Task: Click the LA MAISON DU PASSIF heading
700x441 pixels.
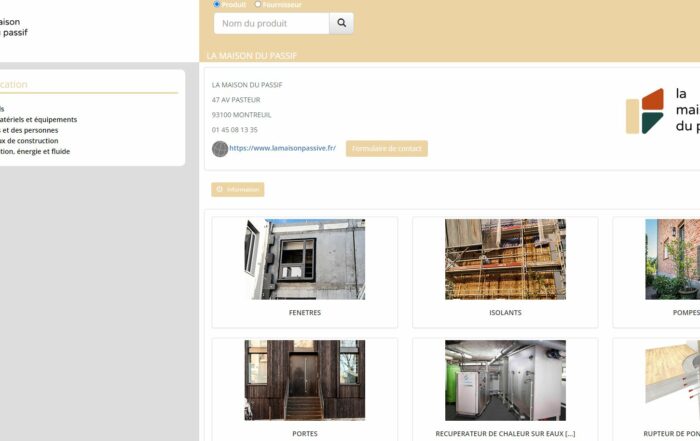Action: pos(251,56)
